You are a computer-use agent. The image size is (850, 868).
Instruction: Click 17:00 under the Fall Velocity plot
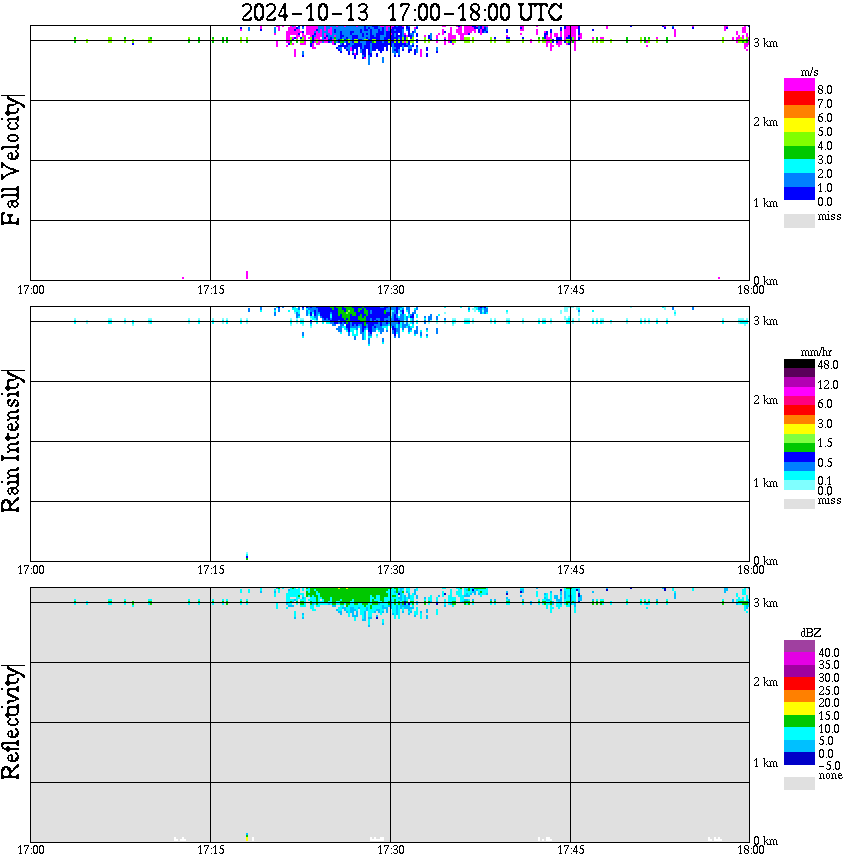(x=31, y=290)
